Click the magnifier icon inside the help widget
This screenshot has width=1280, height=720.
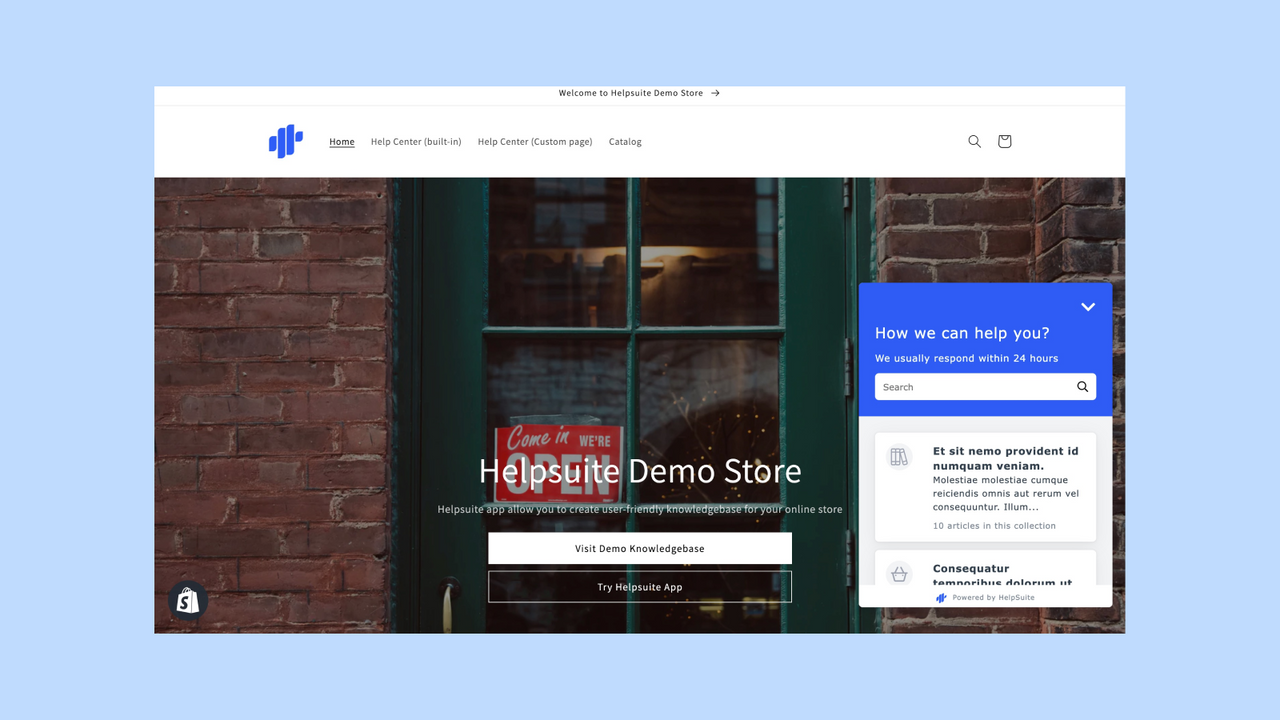point(1081,386)
